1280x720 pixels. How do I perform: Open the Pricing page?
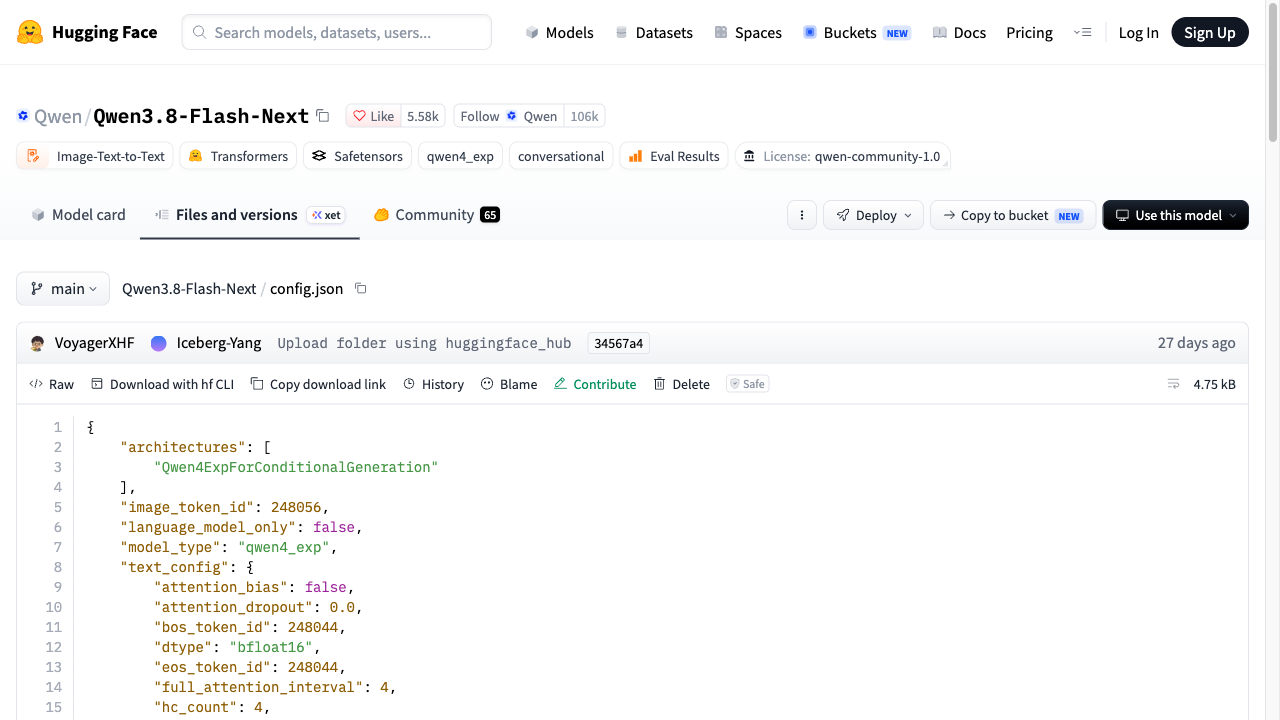(1029, 32)
